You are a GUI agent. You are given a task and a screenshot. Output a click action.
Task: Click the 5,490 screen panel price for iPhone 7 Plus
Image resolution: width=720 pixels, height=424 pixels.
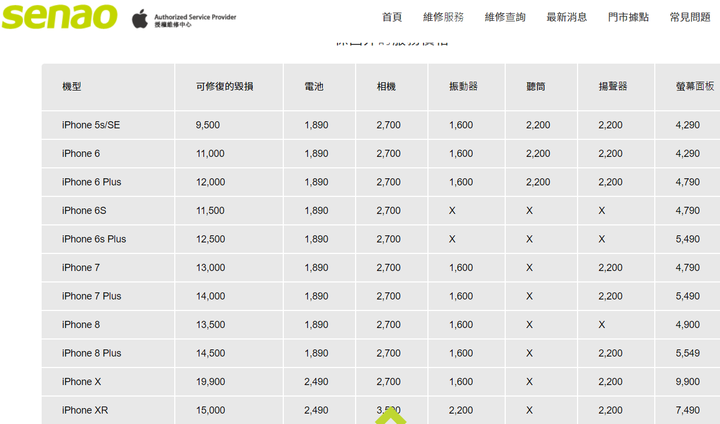[687, 296]
